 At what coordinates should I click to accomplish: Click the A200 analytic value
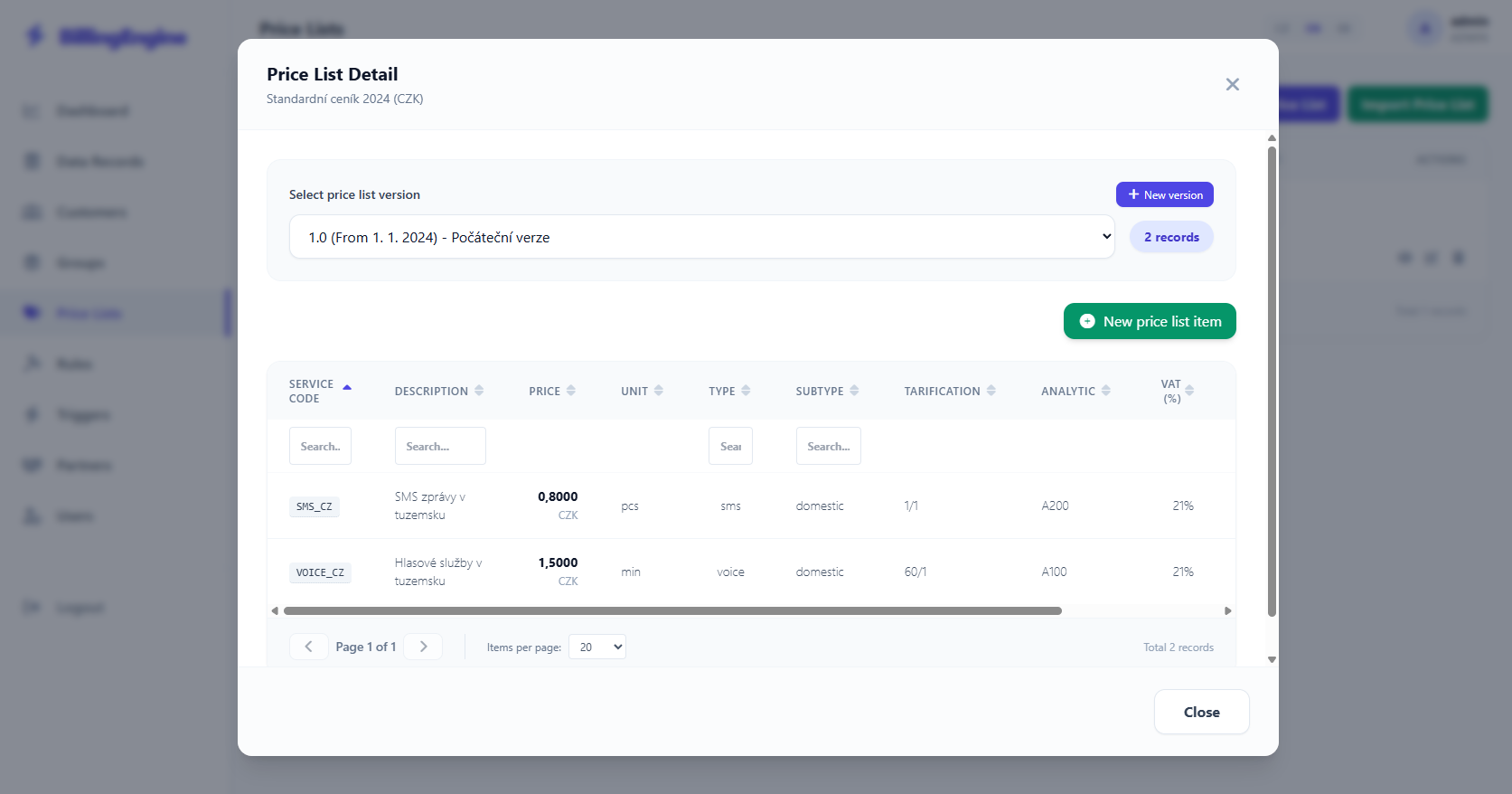pos(1055,506)
